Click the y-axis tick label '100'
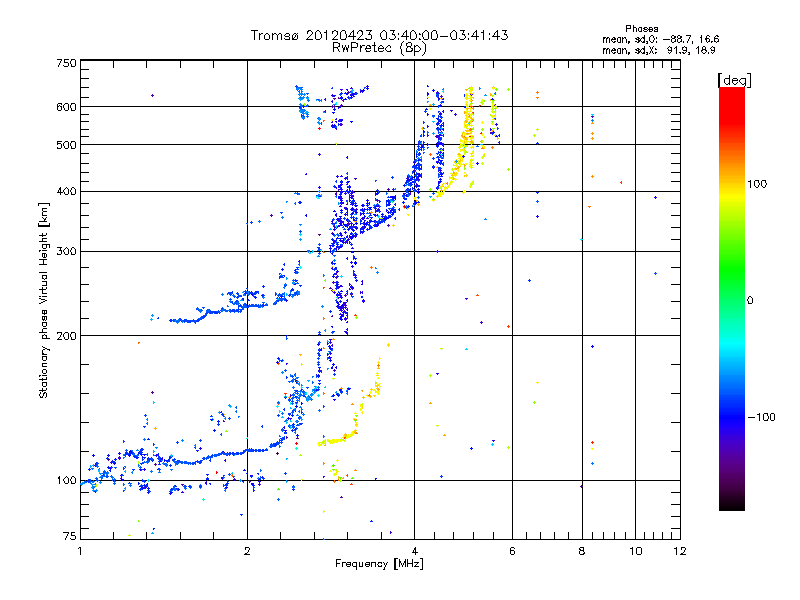Viewport: 800px width, 600px height. [x=66, y=481]
